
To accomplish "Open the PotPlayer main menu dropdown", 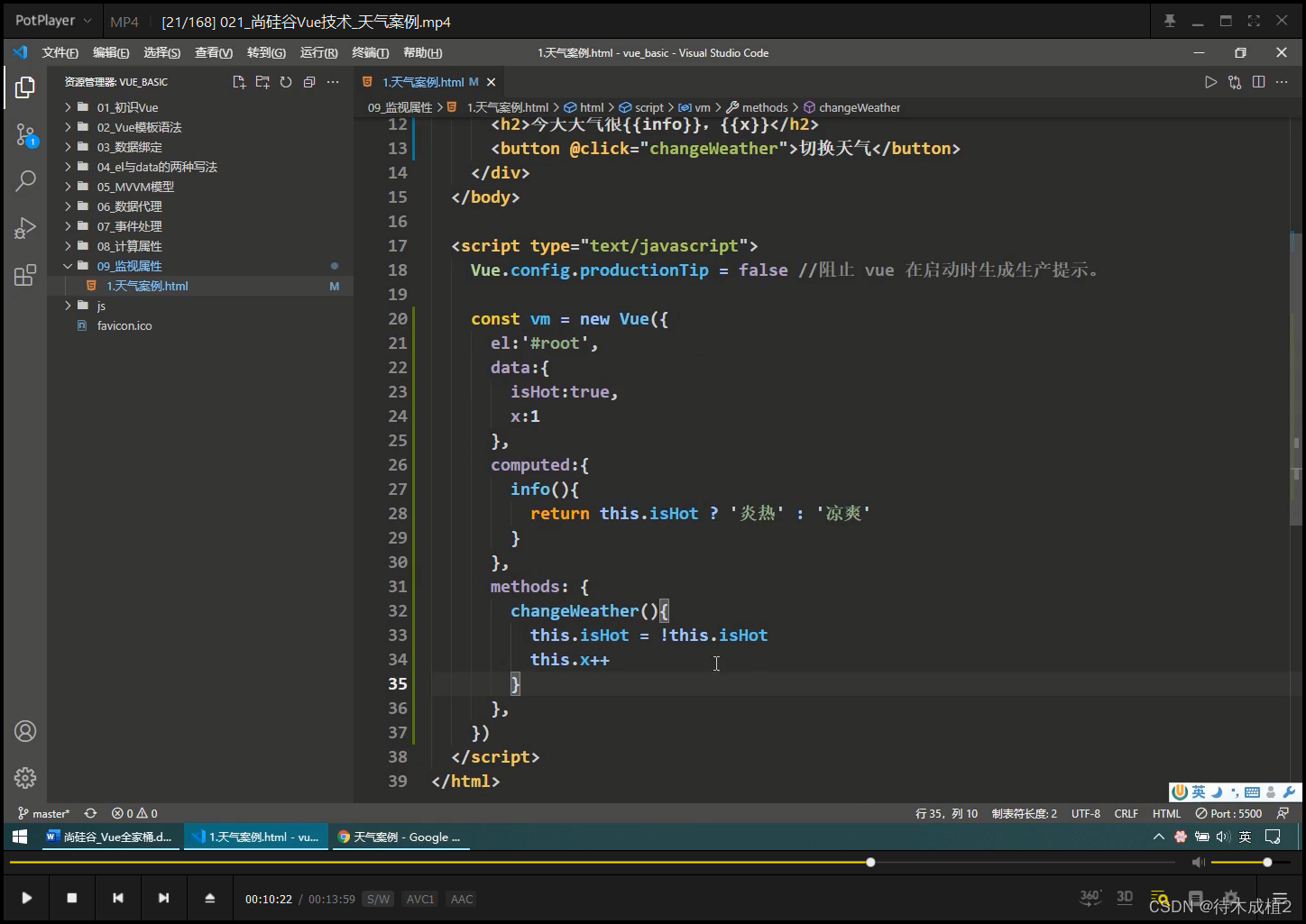I will 53,21.
